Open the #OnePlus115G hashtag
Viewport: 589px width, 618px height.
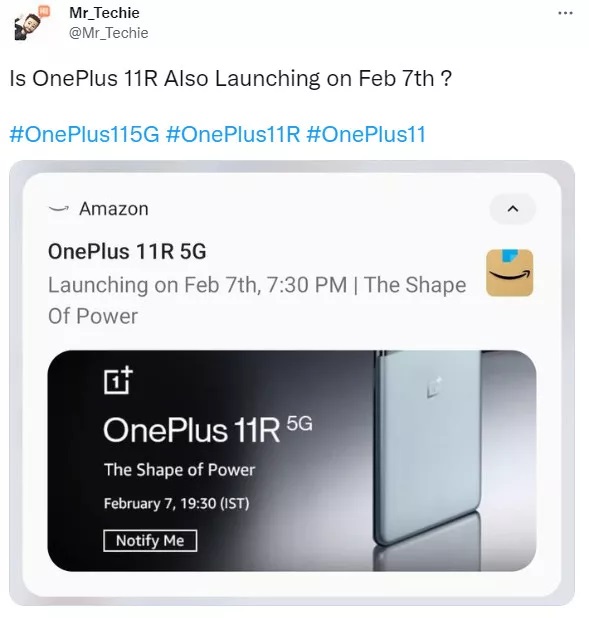84,134
